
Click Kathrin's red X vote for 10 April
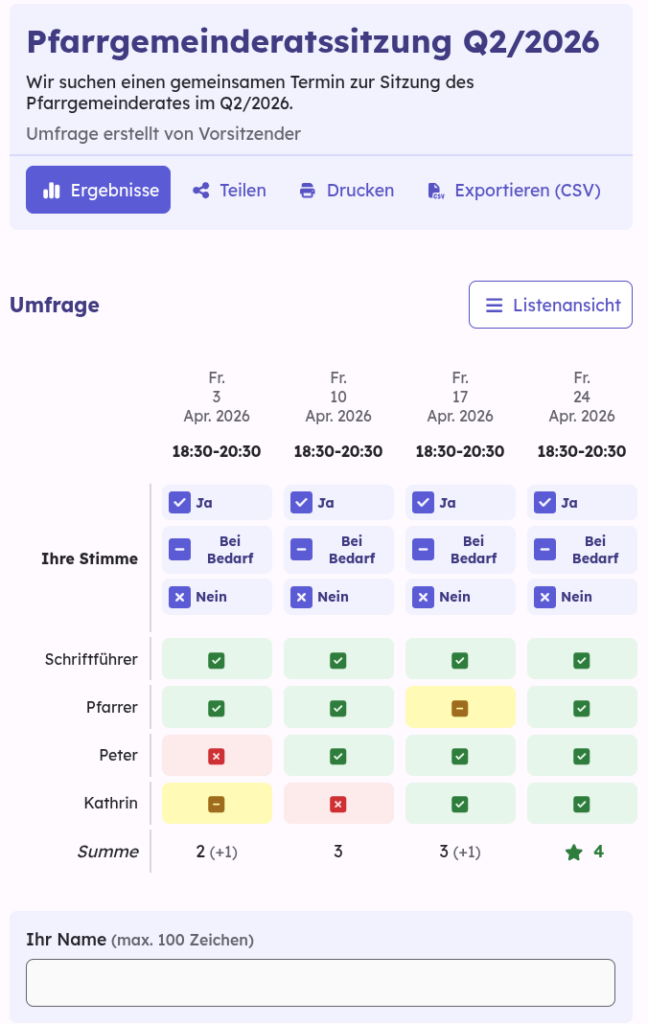click(x=338, y=804)
